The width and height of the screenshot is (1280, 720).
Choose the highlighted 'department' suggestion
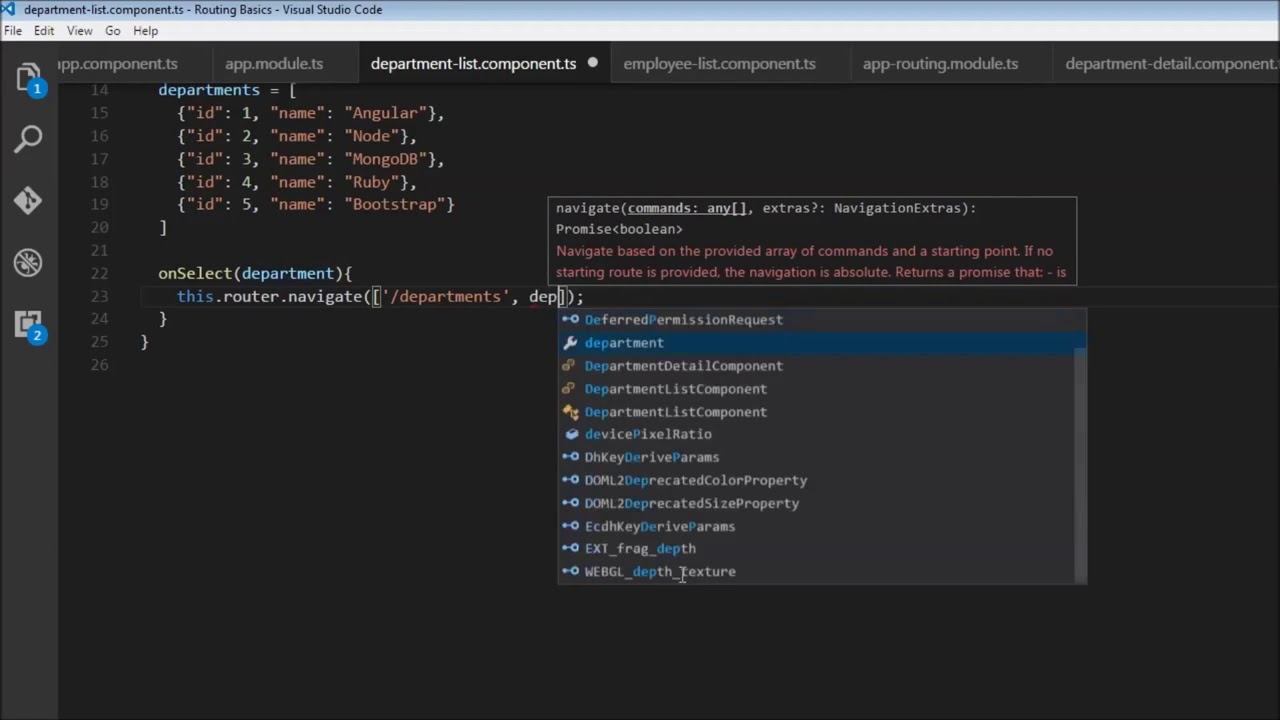click(822, 343)
